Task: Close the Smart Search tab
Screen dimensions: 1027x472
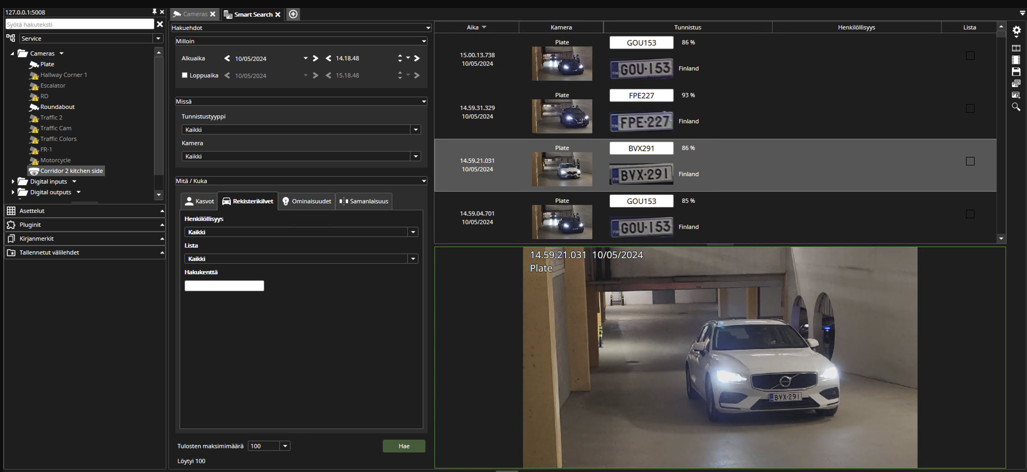Action: coord(278,14)
